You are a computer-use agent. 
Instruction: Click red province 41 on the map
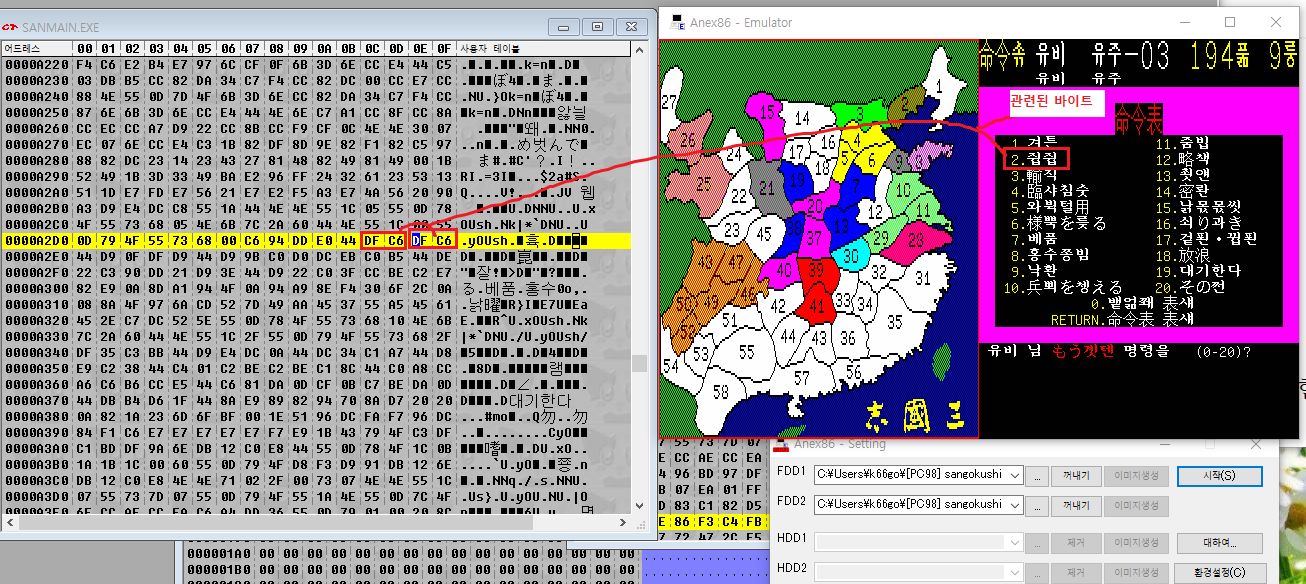(x=818, y=306)
